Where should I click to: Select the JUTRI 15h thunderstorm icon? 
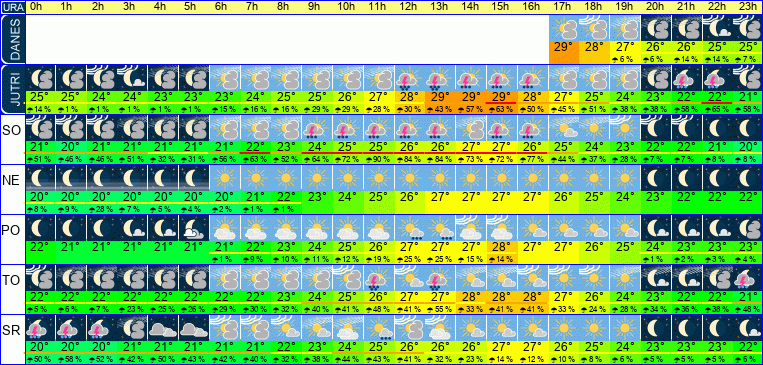[502, 78]
